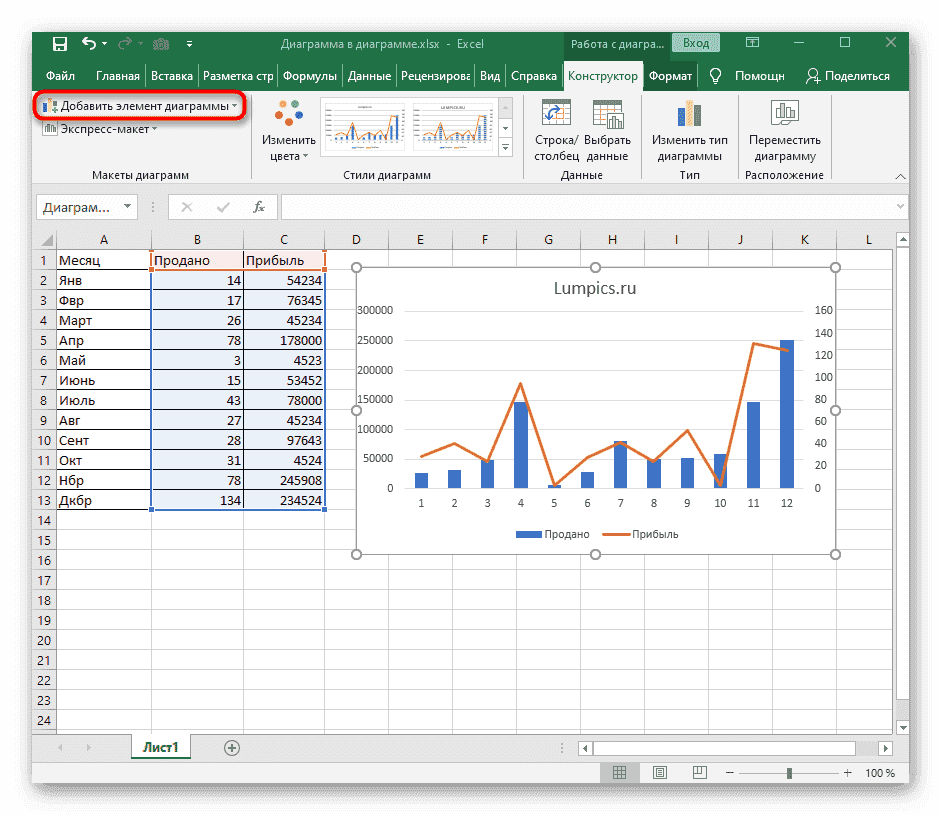Click the zoom slider handle
Viewport: 941px width, 815px height.
(790, 773)
